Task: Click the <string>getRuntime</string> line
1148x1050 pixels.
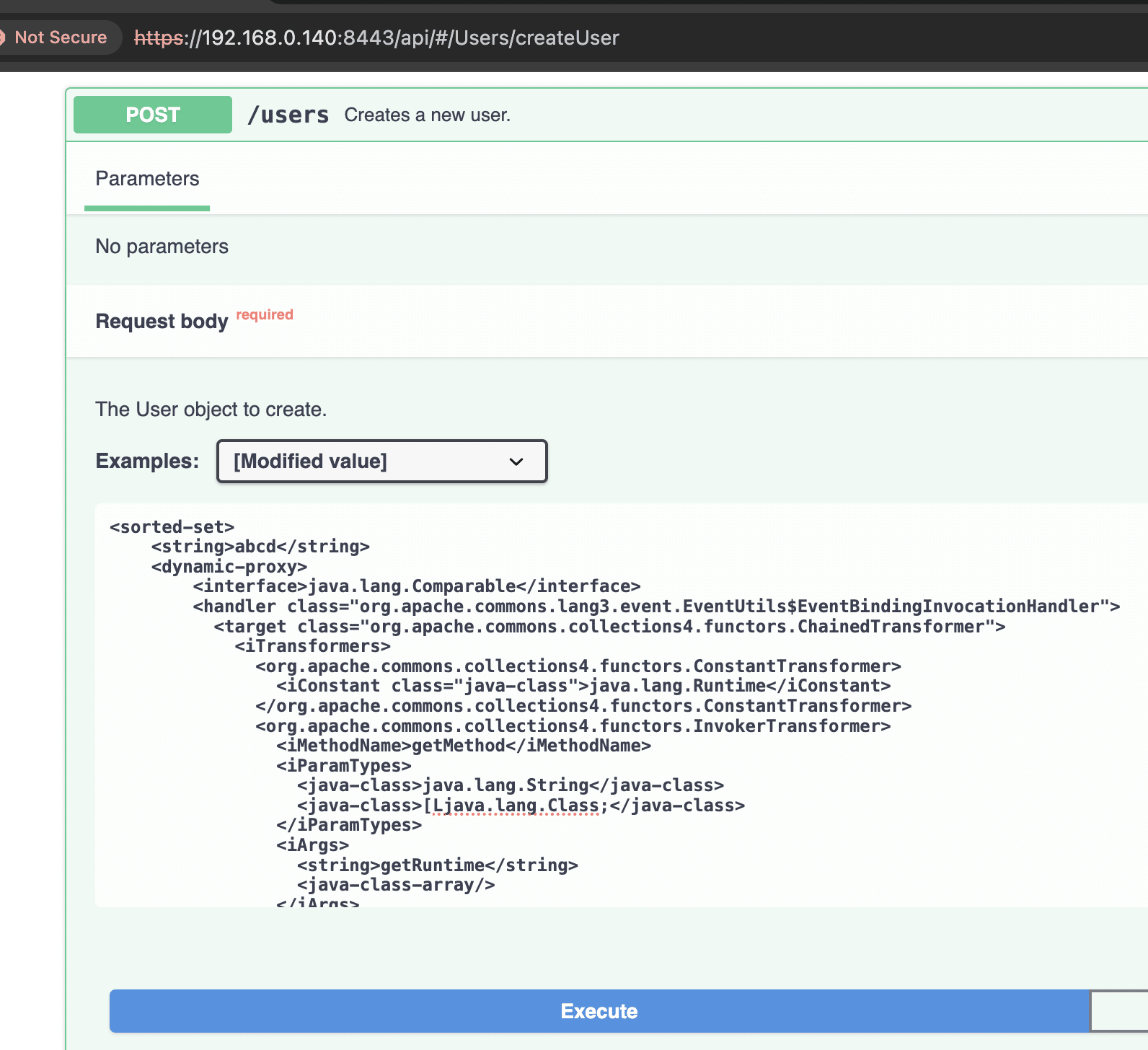Action: pos(438,865)
